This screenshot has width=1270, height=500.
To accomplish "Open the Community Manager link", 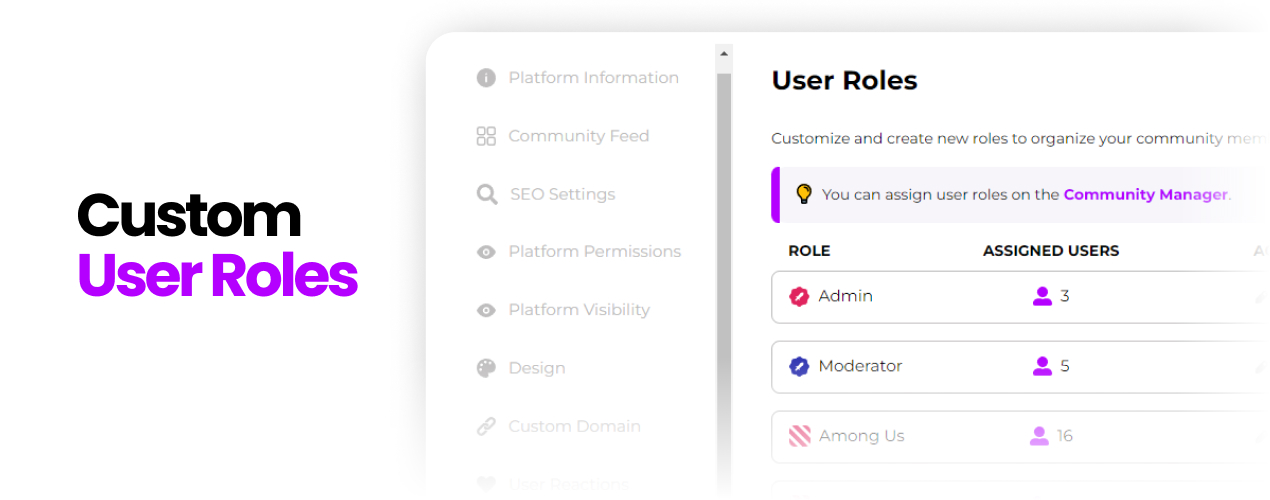I will (x=1145, y=195).
